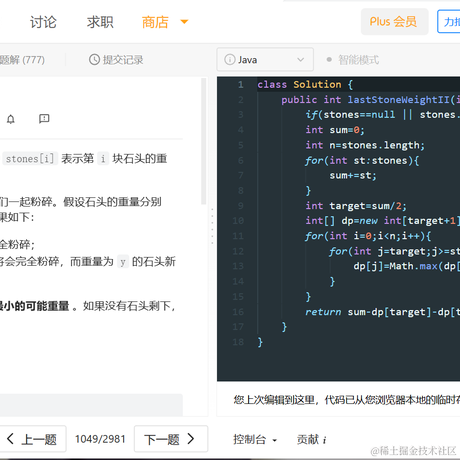
Task: Click line number 18 in the gutter
Action: (x=238, y=342)
